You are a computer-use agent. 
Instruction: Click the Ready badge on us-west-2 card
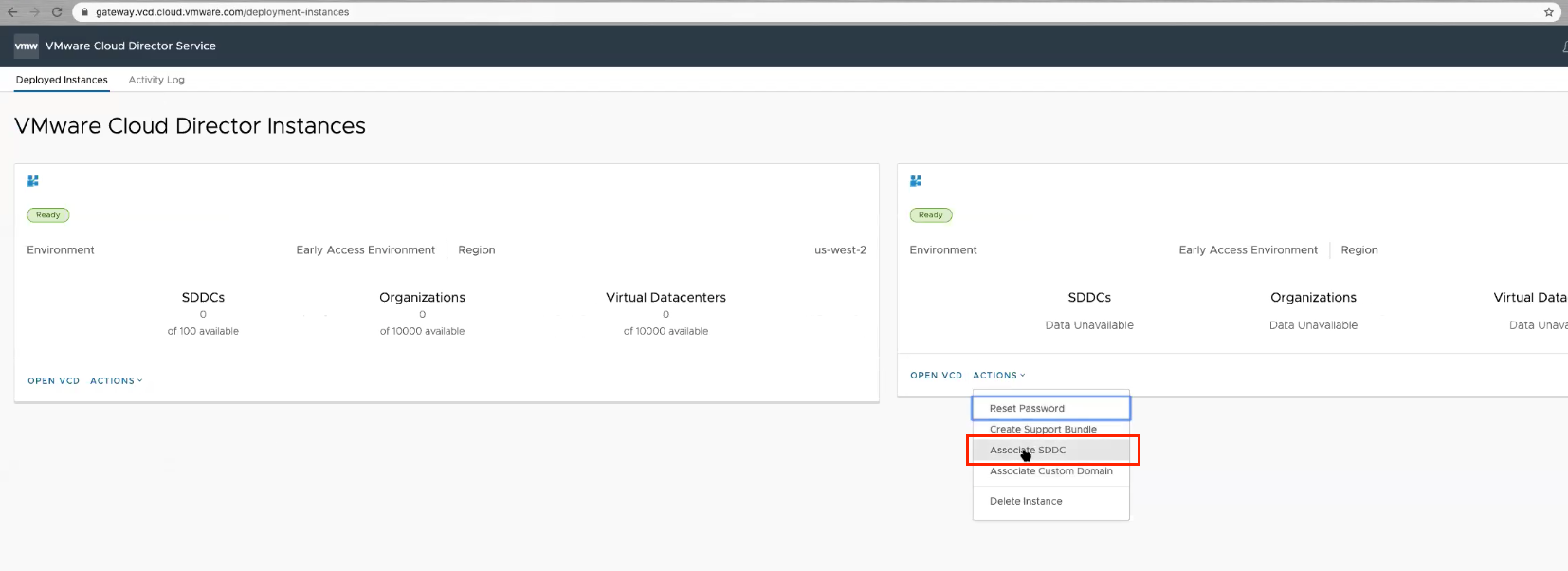(x=48, y=215)
